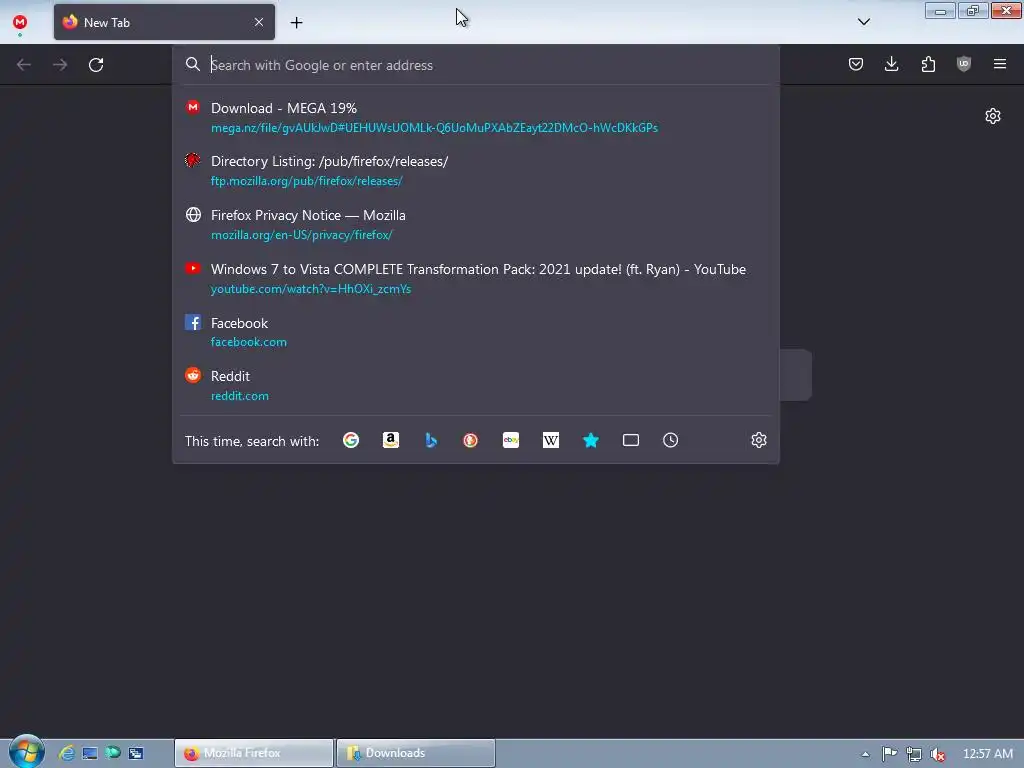This screenshot has height=768, width=1024.
Task: Select the Download - MEGA 19% suggestion
Action: pos(475,117)
